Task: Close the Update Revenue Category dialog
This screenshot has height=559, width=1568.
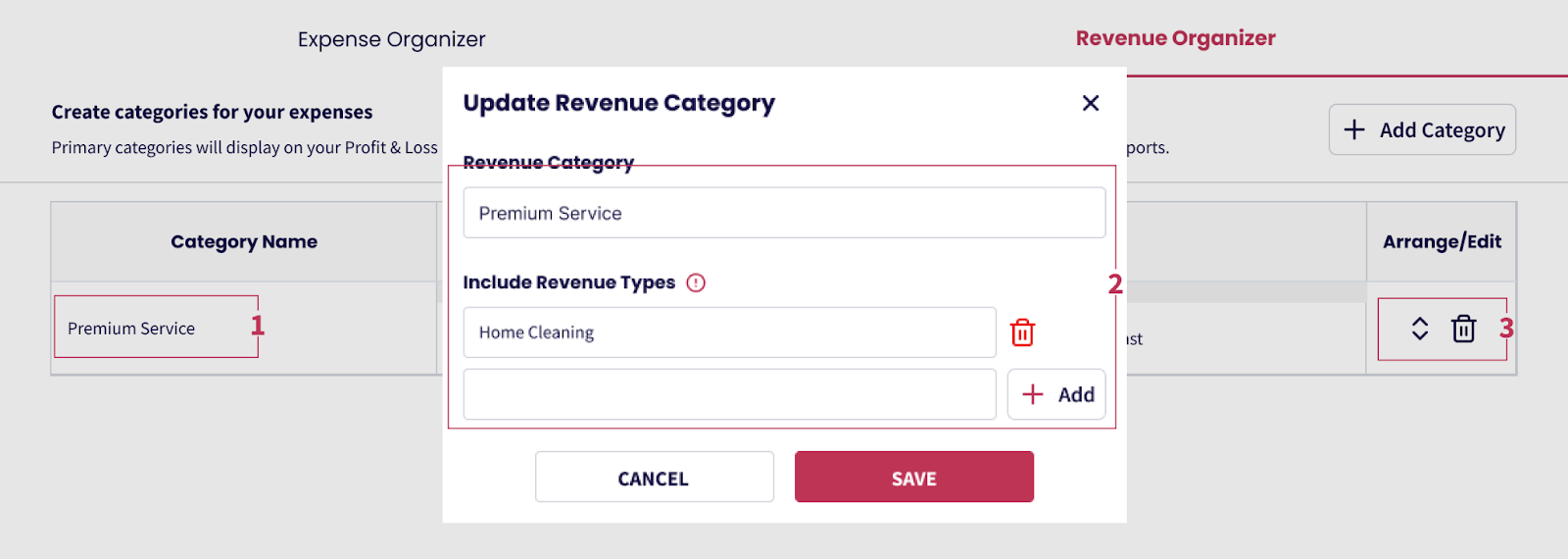Action: (x=1090, y=103)
